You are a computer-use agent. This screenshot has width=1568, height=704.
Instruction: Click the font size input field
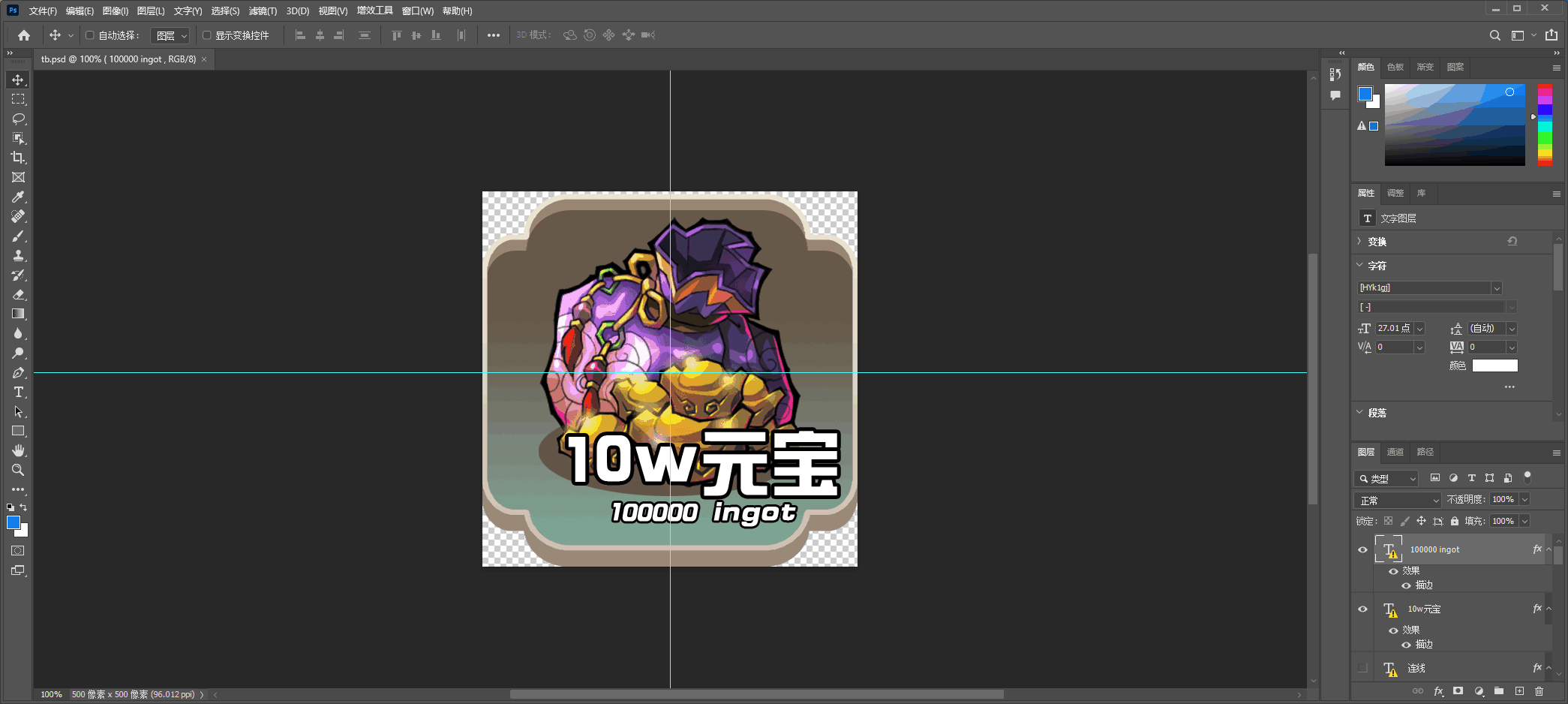tap(1394, 329)
